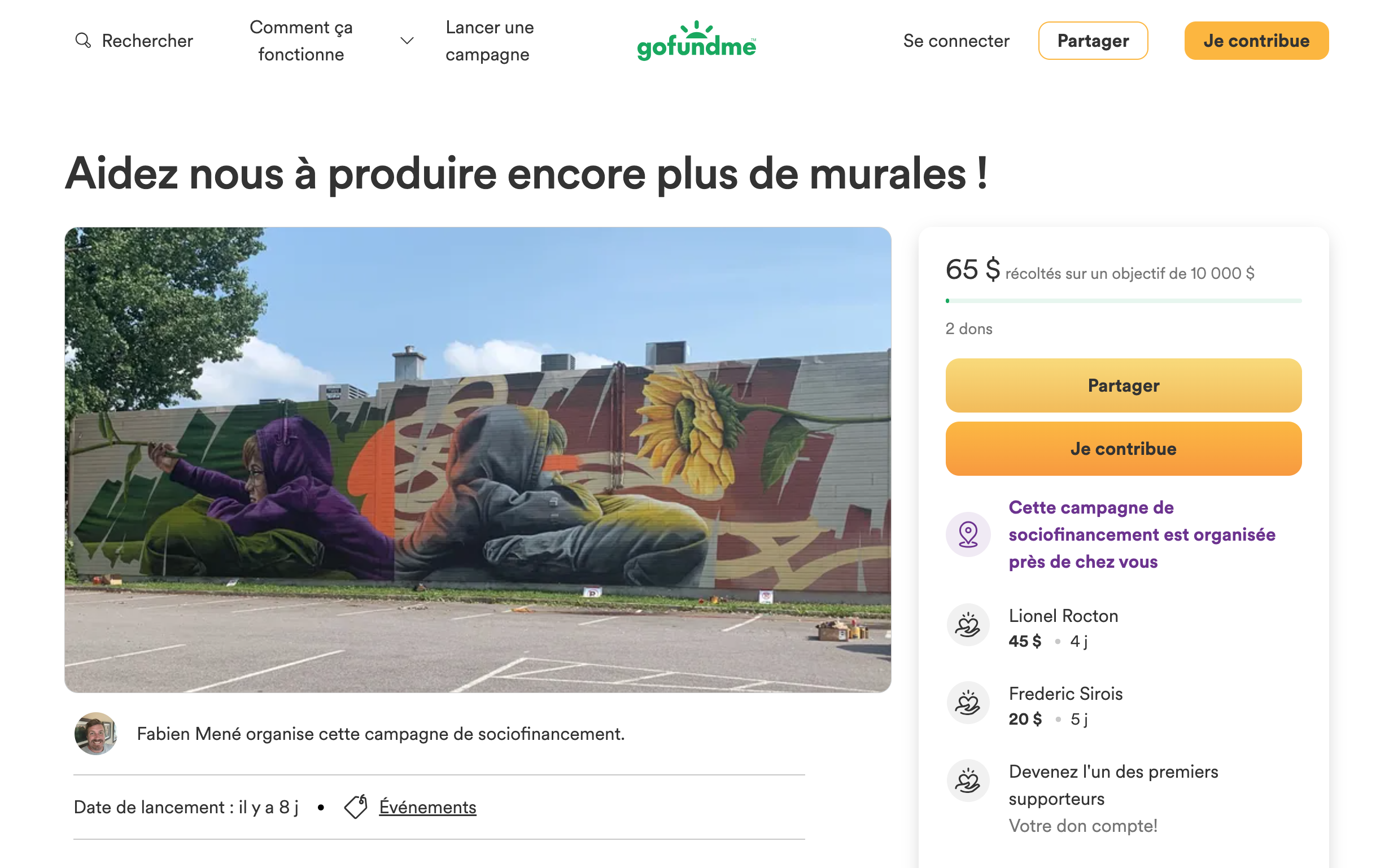Click the donation icon beside Lionel Rocton
Screen dimensions: 1389x868
[x=968, y=625]
